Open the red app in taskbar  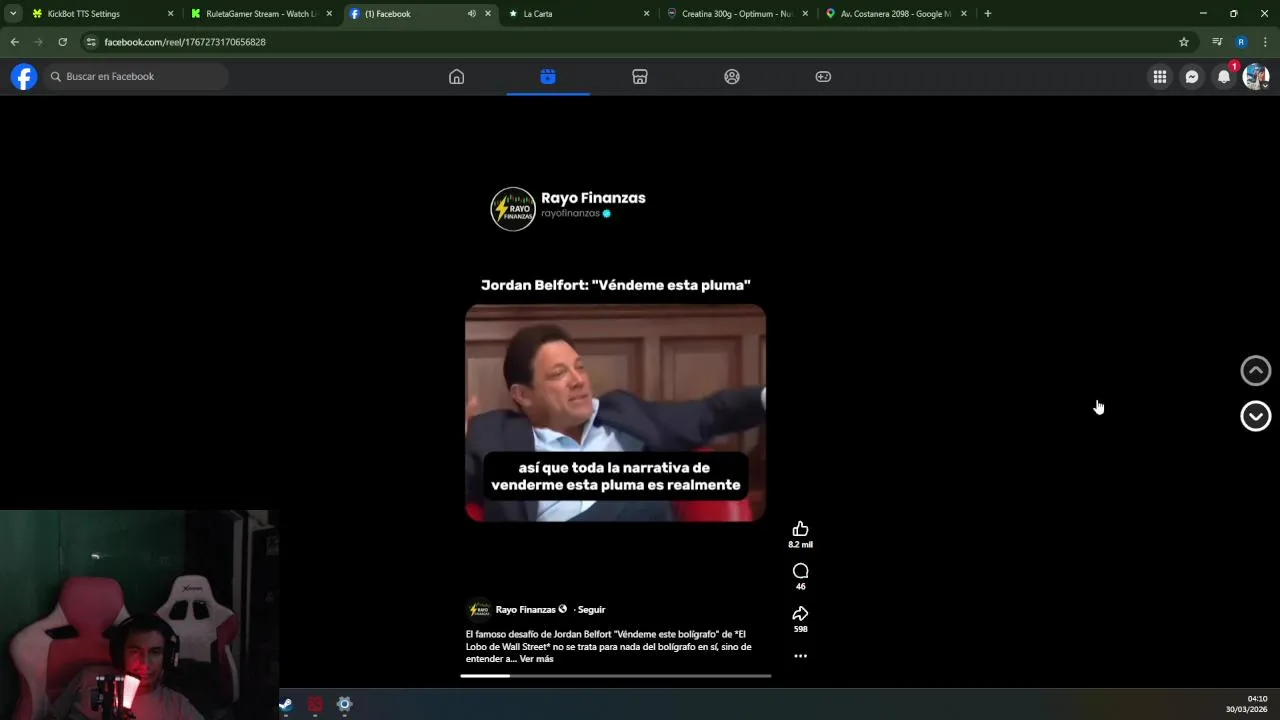(x=315, y=704)
